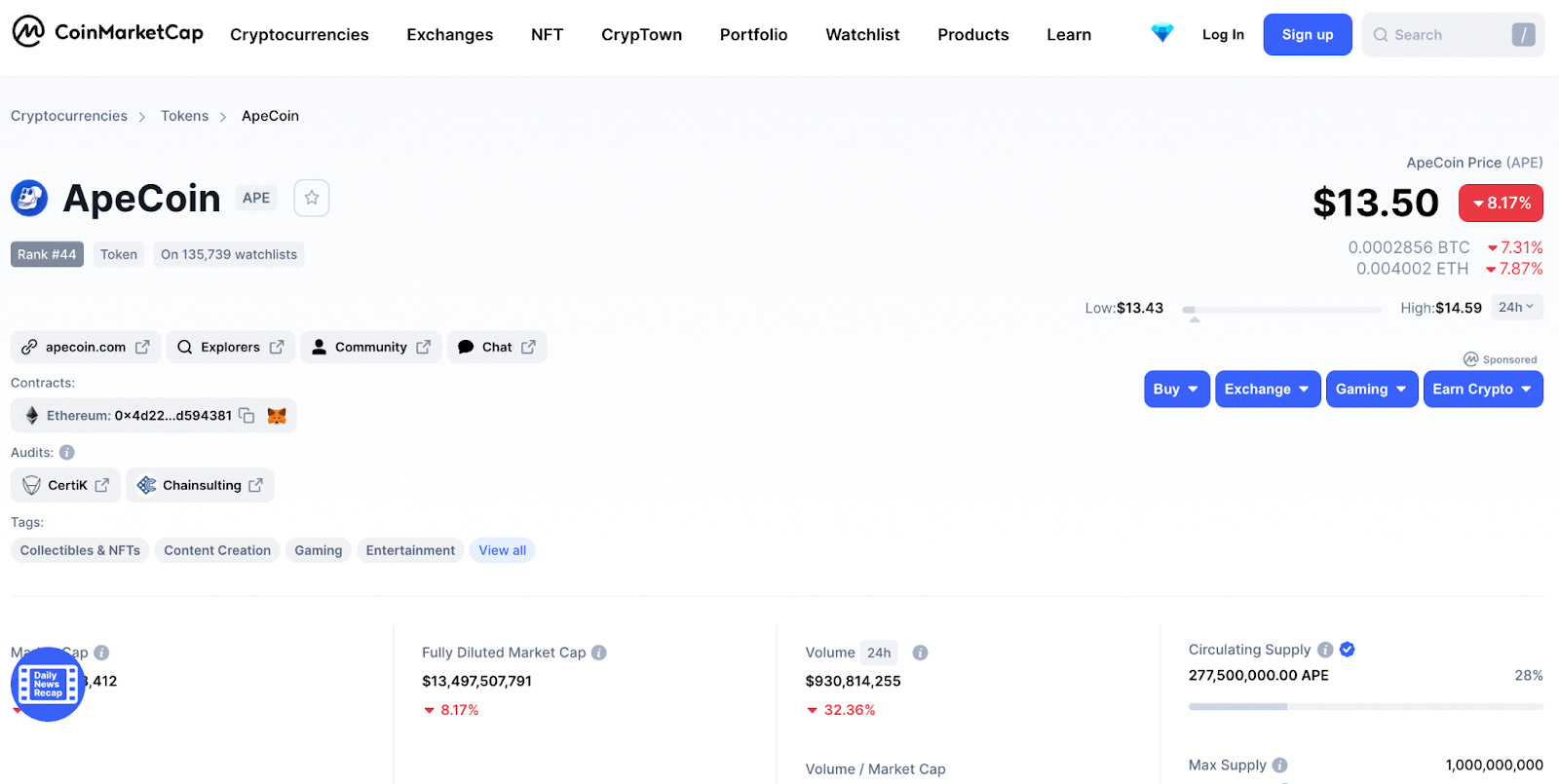Viewport: 1559px width, 784px height.
Task: Click the Max Supply info icon
Action: click(x=1280, y=765)
